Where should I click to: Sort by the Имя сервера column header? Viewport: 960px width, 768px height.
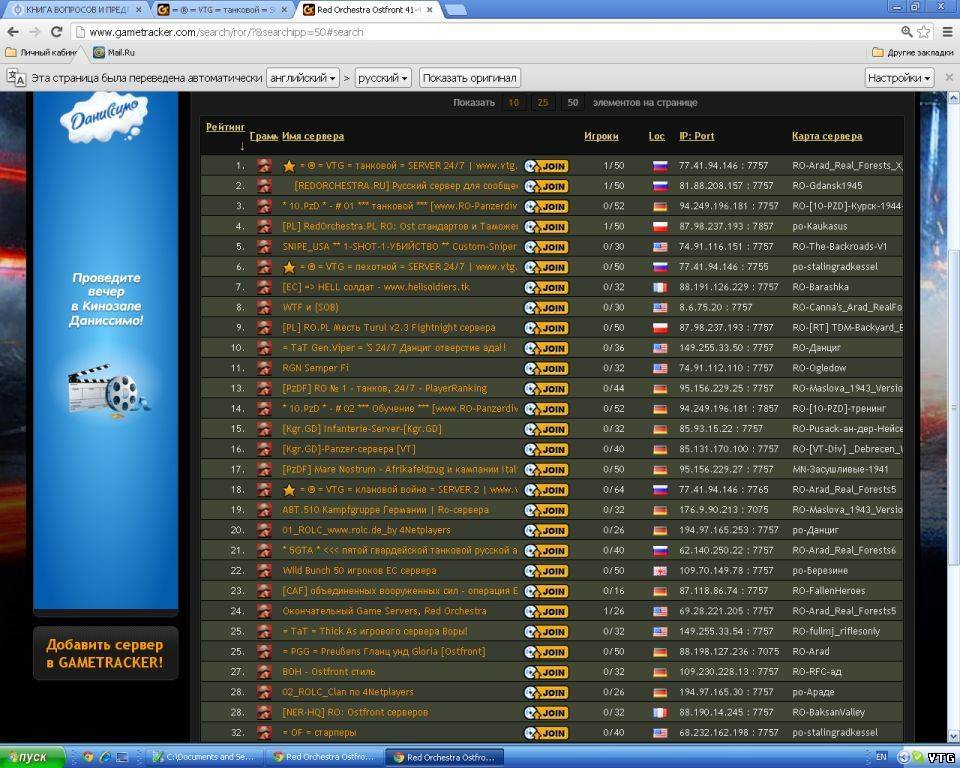pyautogui.click(x=313, y=137)
